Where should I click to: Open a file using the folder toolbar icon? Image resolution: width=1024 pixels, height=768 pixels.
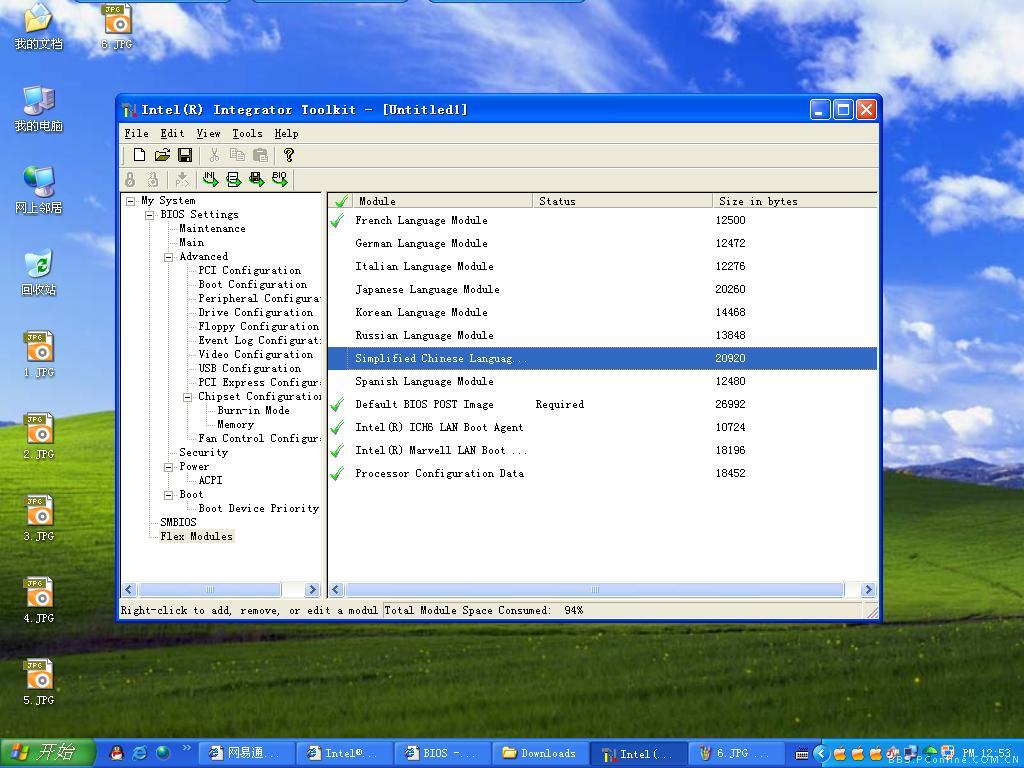(162, 155)
